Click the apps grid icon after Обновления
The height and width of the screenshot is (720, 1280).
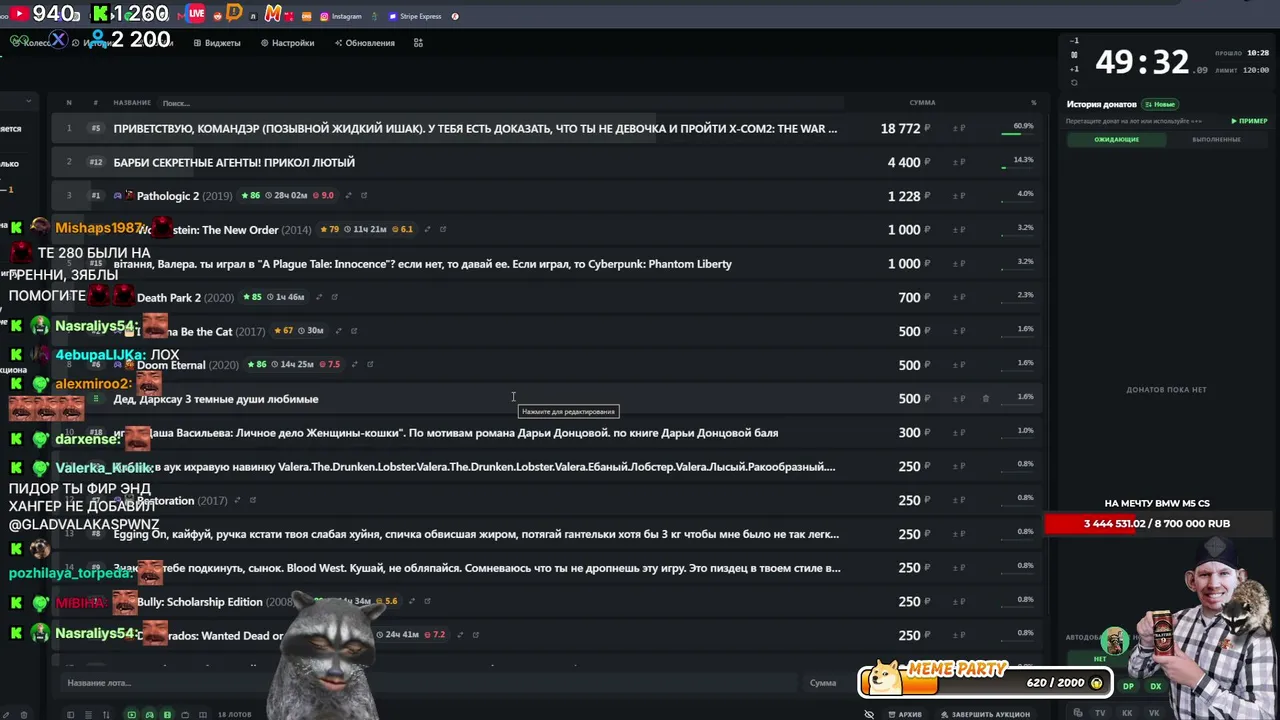pos(418,43)
